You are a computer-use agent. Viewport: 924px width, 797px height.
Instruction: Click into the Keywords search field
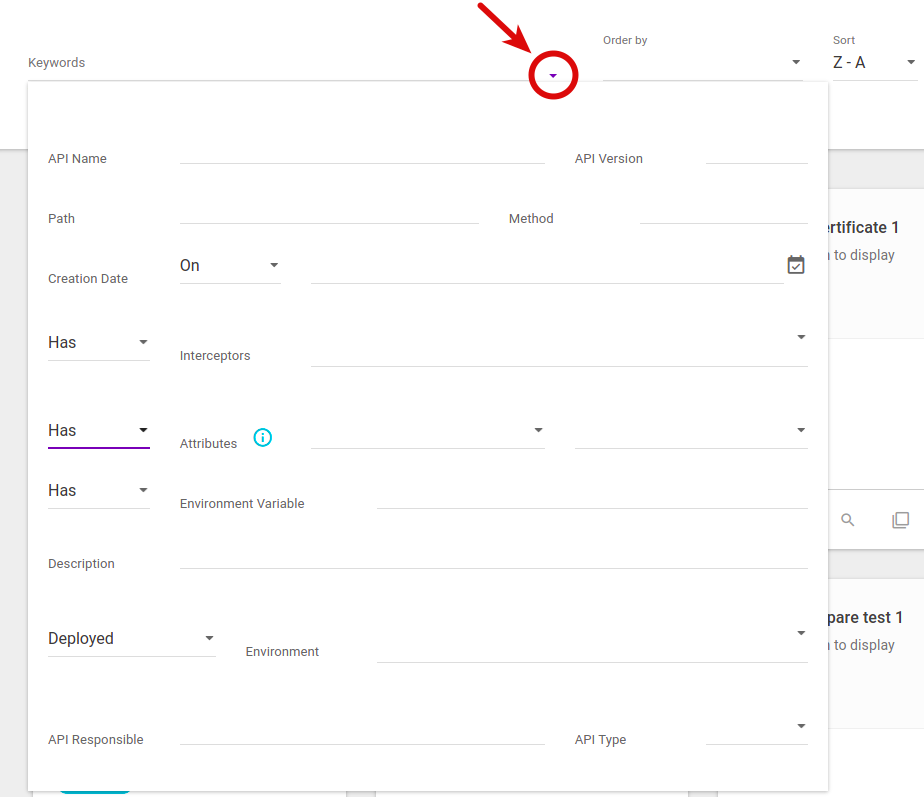pos(250,62)
